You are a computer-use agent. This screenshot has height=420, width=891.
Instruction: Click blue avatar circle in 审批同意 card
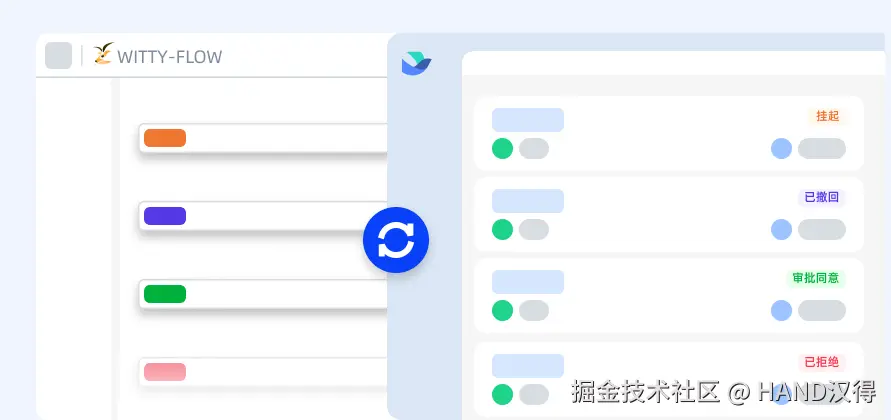click(x=781, y=310)
